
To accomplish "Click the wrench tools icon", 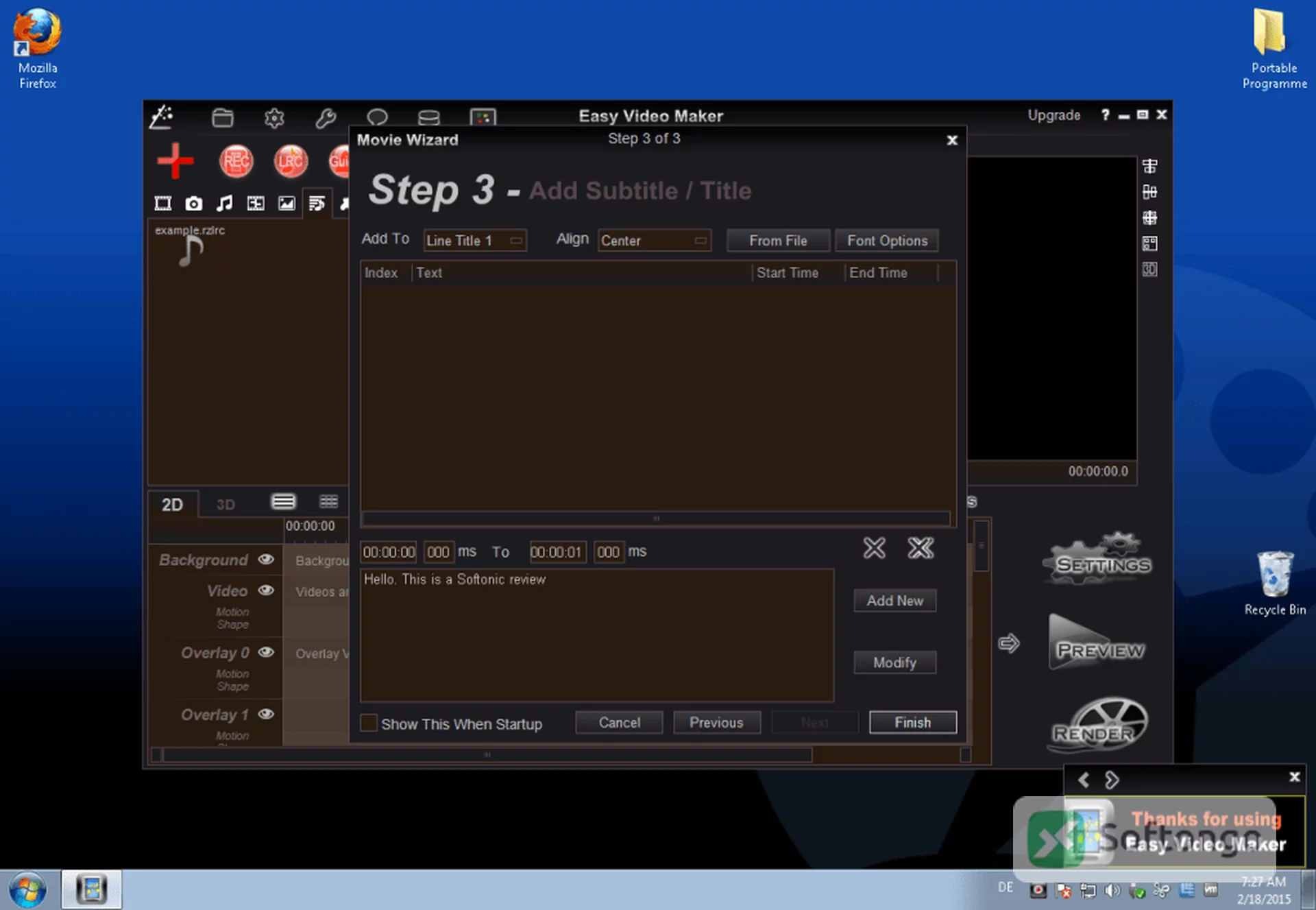I will click(326, 118).
